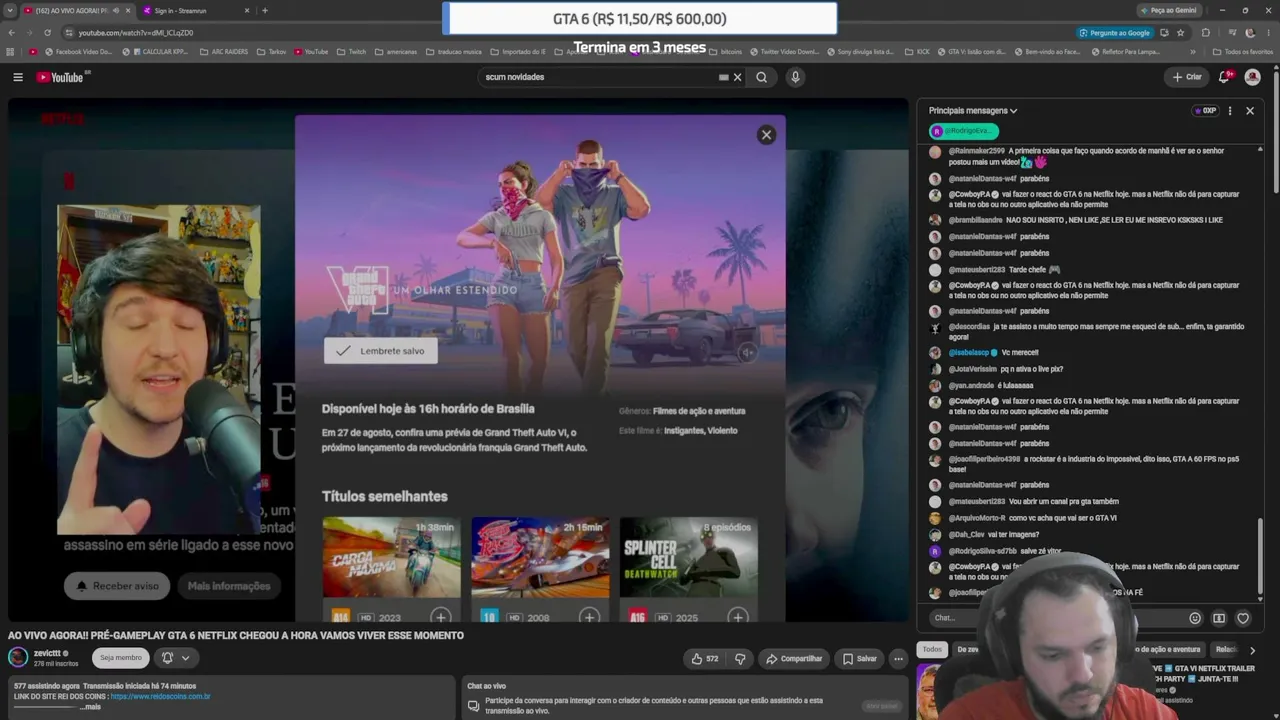Close the live chat panel
The height and width of the screenshot is (720, 1280).
1250,111
